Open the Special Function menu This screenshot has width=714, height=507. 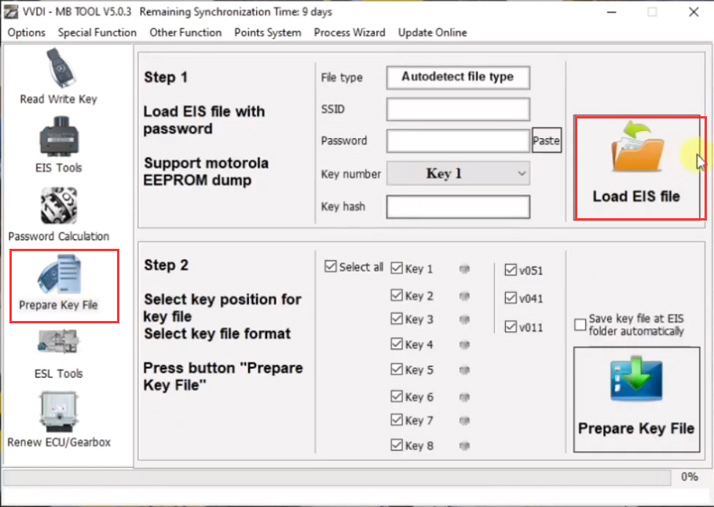(97, 33)
